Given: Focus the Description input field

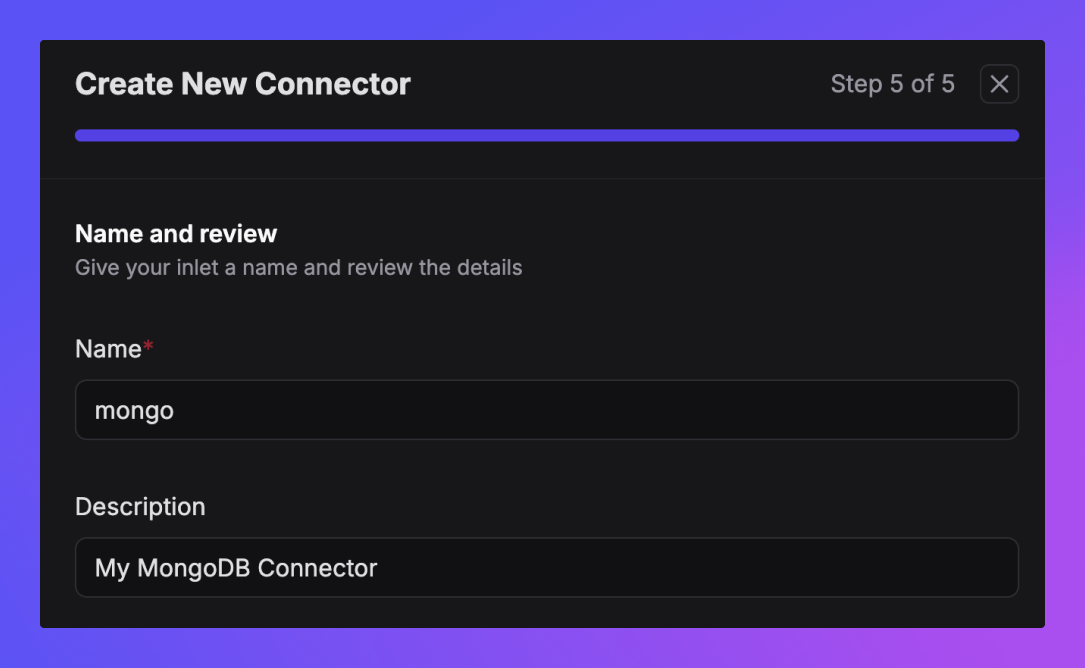Looking at the screenshot, I should 547,568.
